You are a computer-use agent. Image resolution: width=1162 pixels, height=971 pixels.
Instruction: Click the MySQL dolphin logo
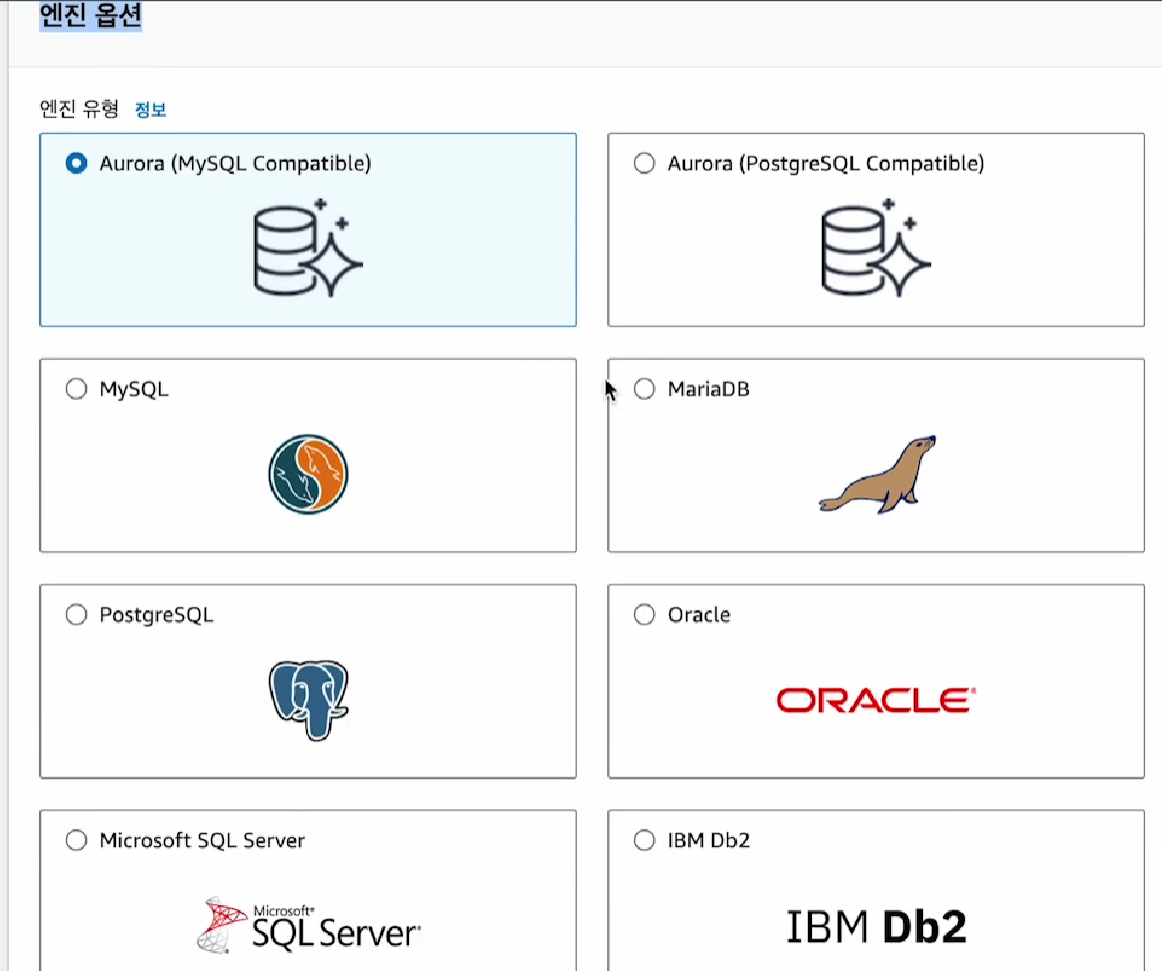[x=308, y=474]
